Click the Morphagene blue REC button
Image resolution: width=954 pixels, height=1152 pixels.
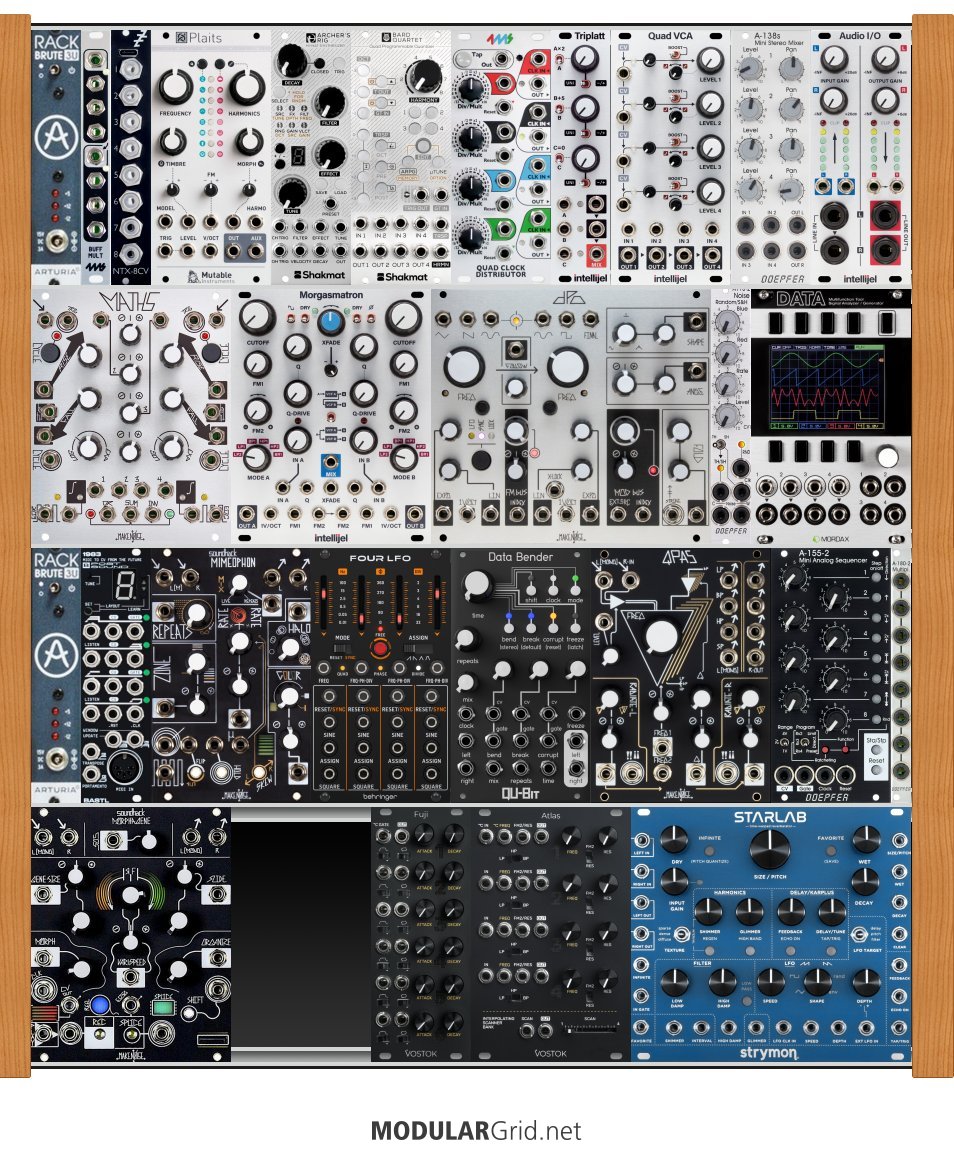(99, 1005)
